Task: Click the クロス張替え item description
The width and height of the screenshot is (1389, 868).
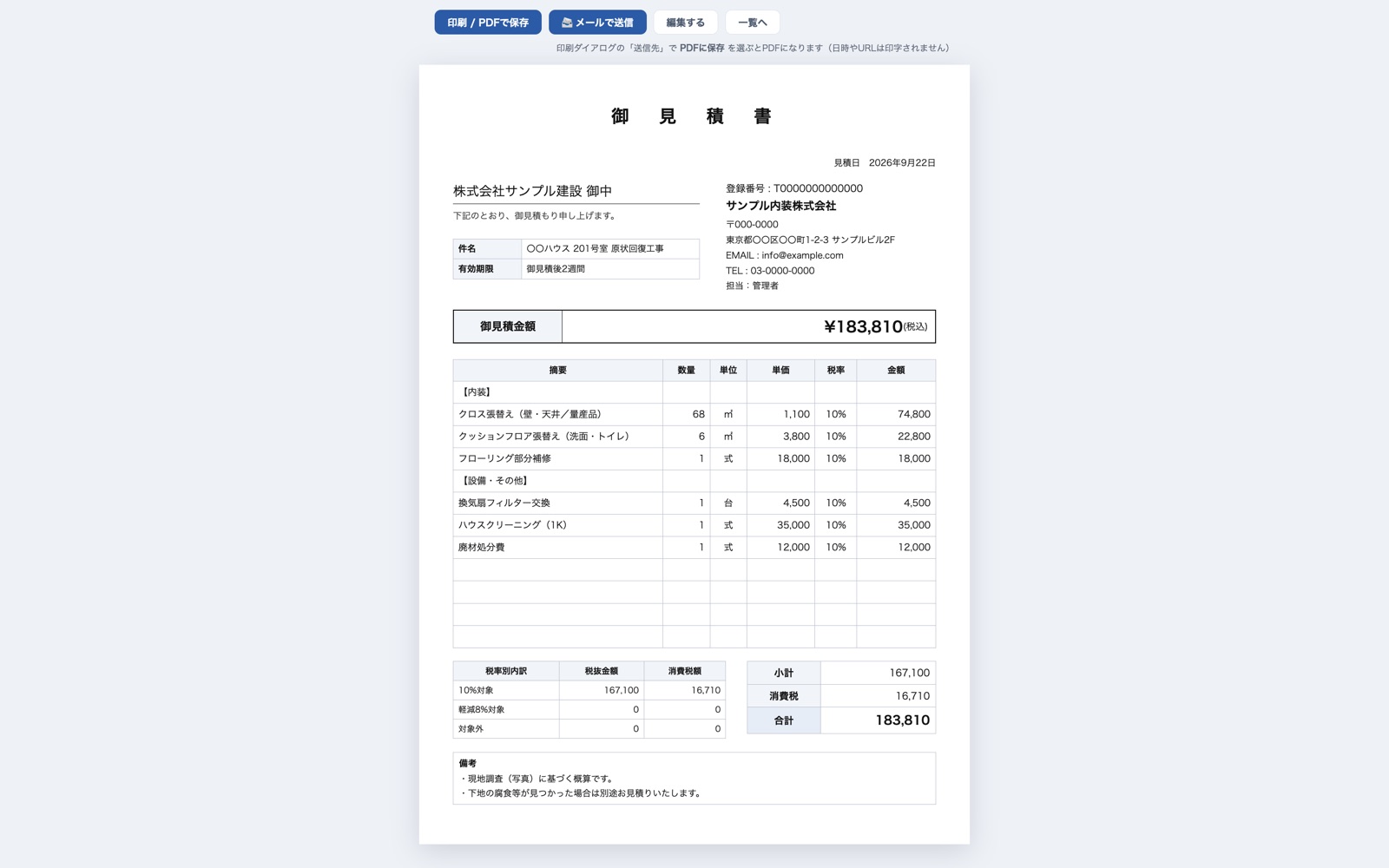Action: (530, 415)
